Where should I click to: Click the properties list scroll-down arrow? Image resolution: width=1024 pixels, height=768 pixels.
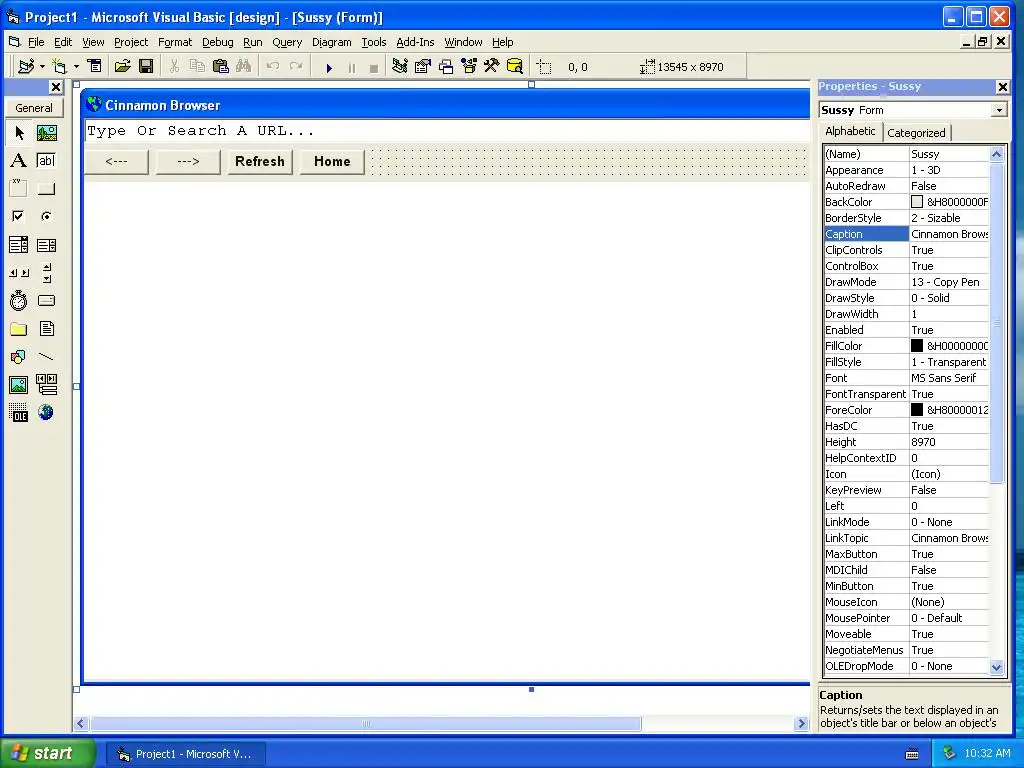[x=997, y=667]
